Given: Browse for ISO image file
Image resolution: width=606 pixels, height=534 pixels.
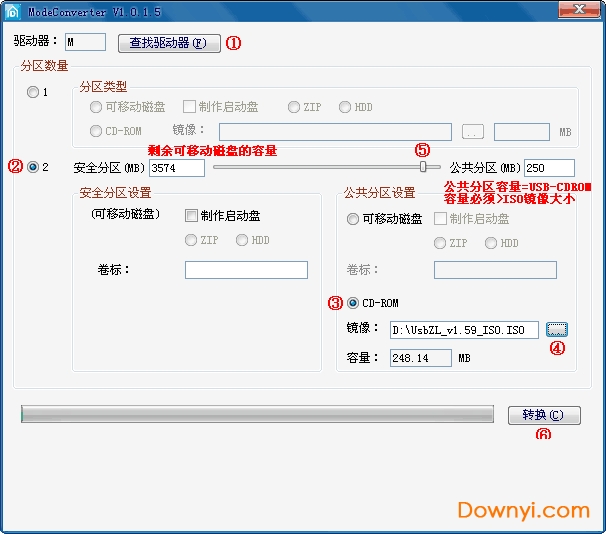Looking at the screenshot, I should pos(557,329).
